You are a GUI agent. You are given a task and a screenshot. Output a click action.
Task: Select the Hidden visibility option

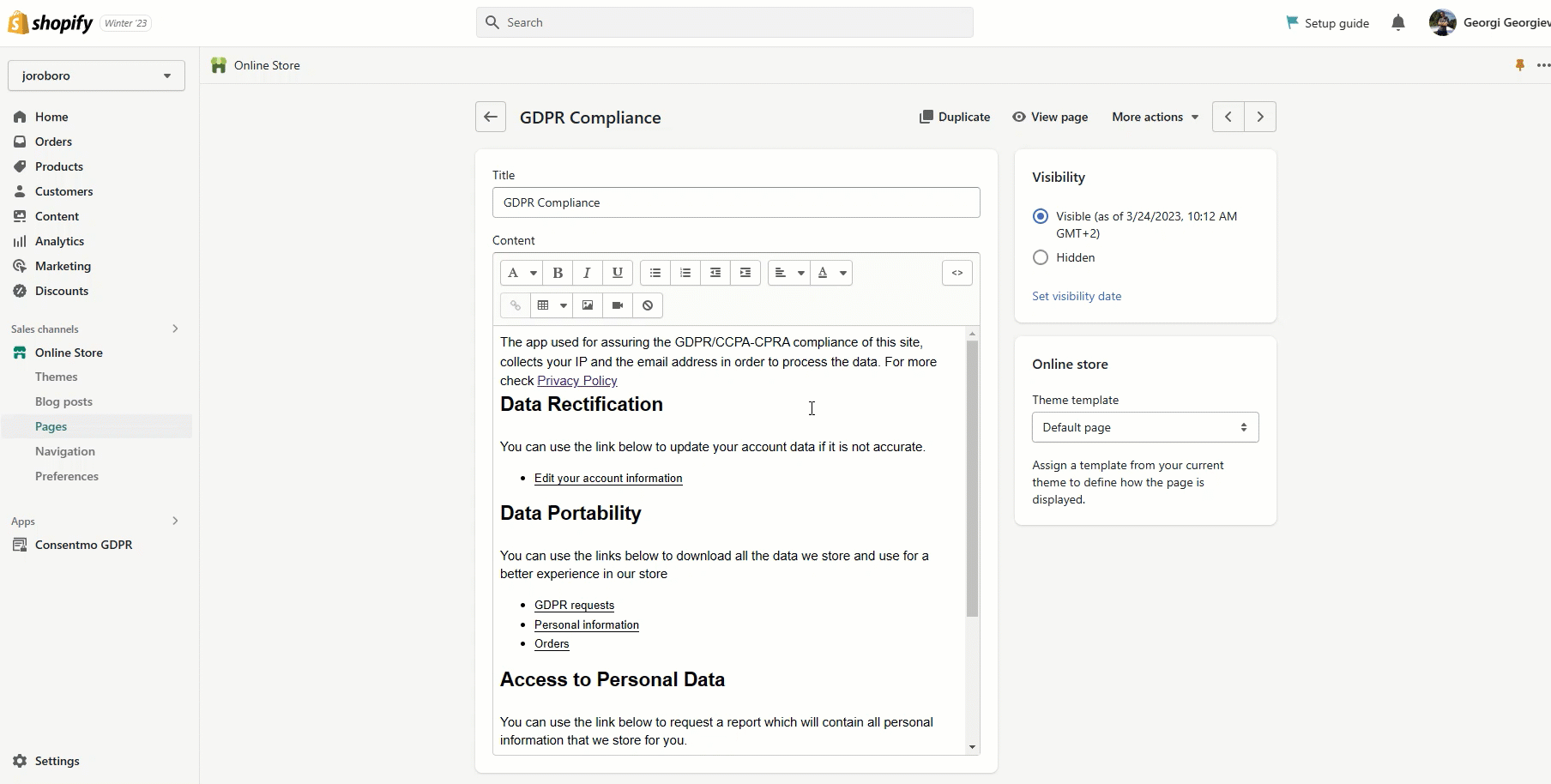coord(1041,257)
